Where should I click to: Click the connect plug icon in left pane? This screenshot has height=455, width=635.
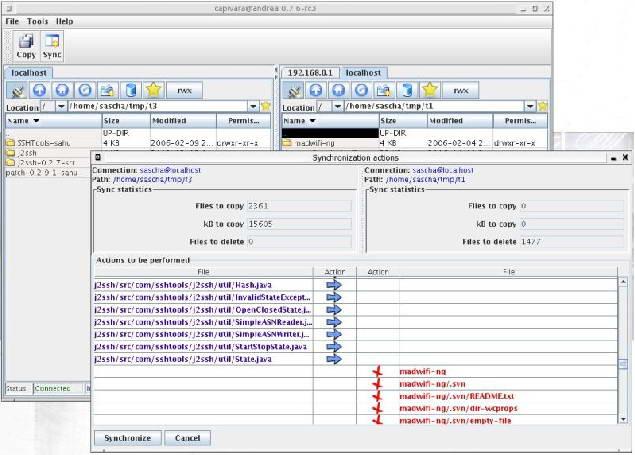click(x=17, y=90)
